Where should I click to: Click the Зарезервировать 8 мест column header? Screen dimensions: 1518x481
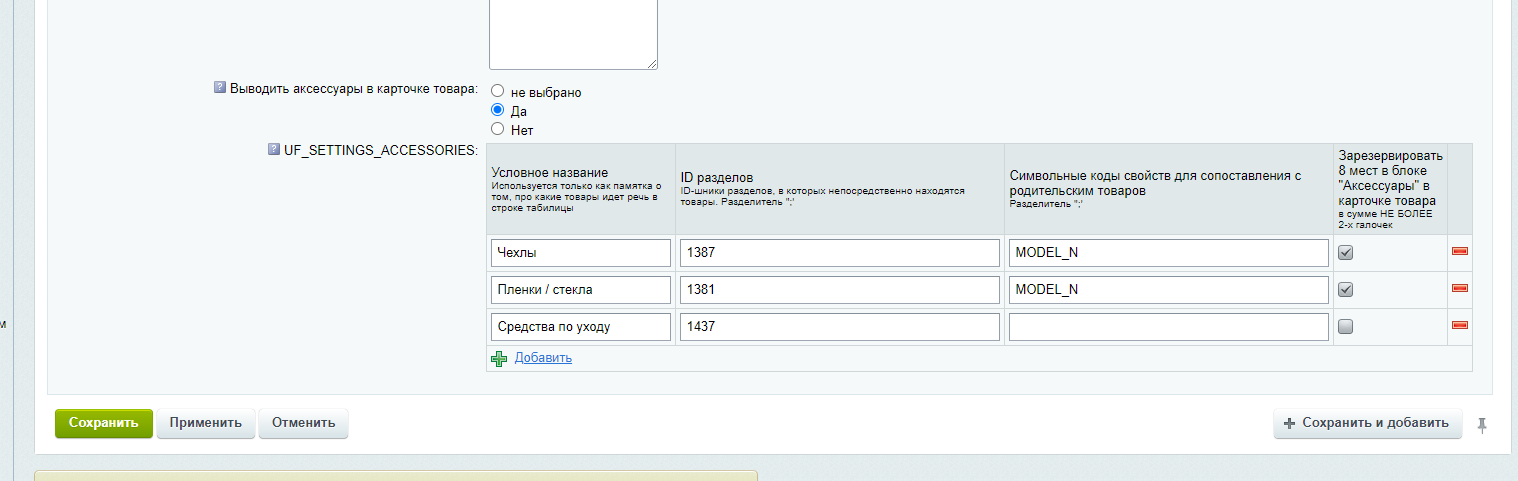(1390, 189)
